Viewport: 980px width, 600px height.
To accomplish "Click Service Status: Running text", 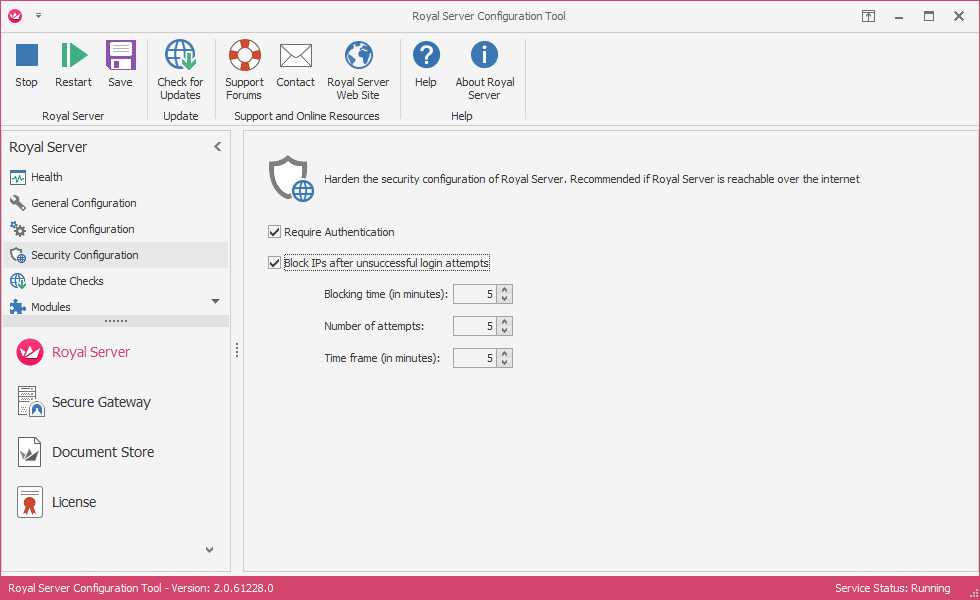I will point(892,588).
